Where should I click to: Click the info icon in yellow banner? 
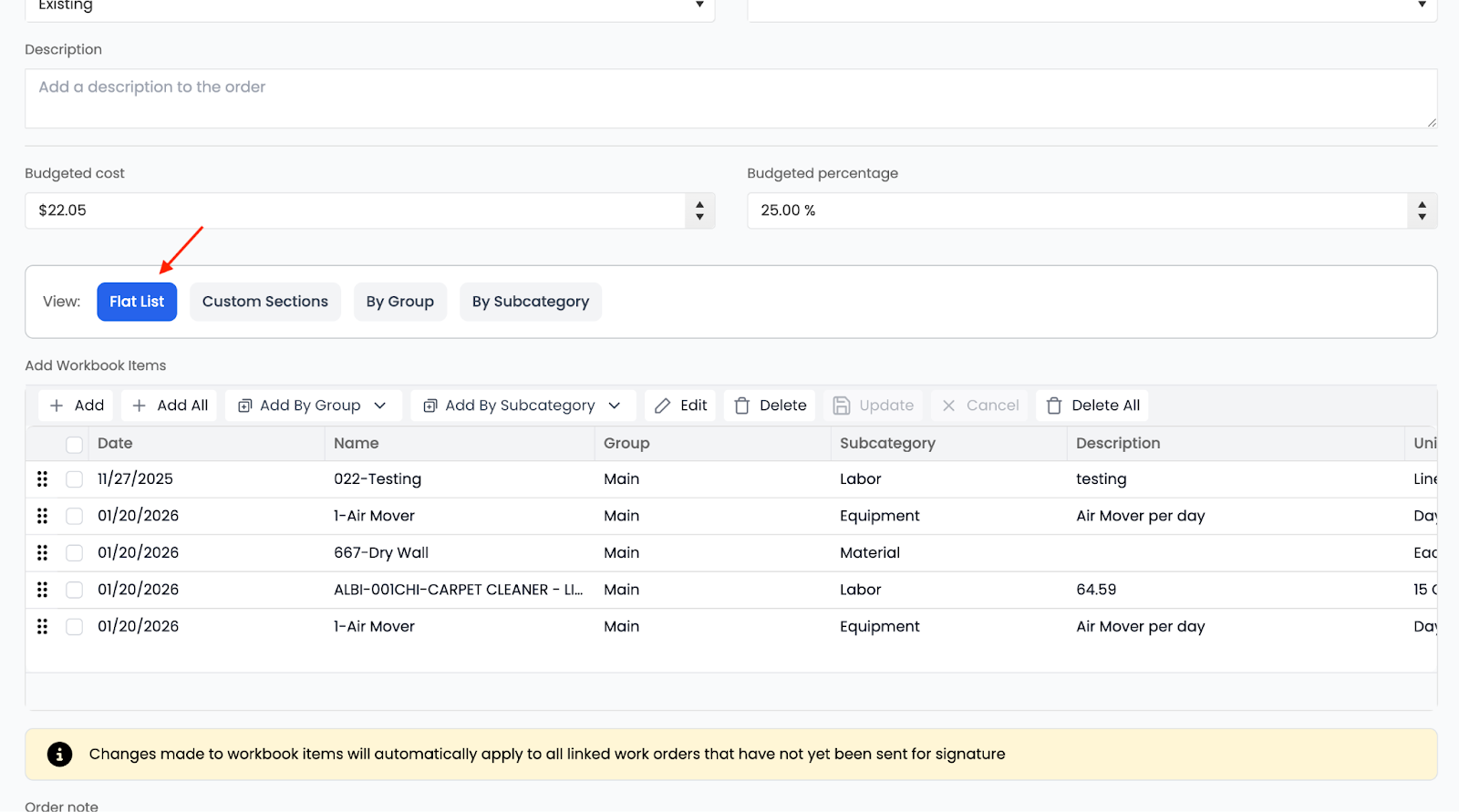click(59, 755)
